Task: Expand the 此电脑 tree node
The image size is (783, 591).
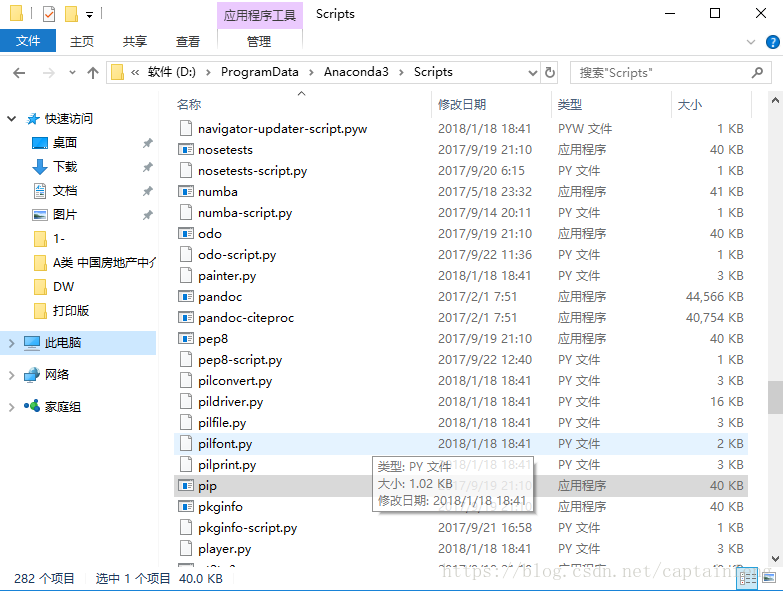Action: click(11, 343)
